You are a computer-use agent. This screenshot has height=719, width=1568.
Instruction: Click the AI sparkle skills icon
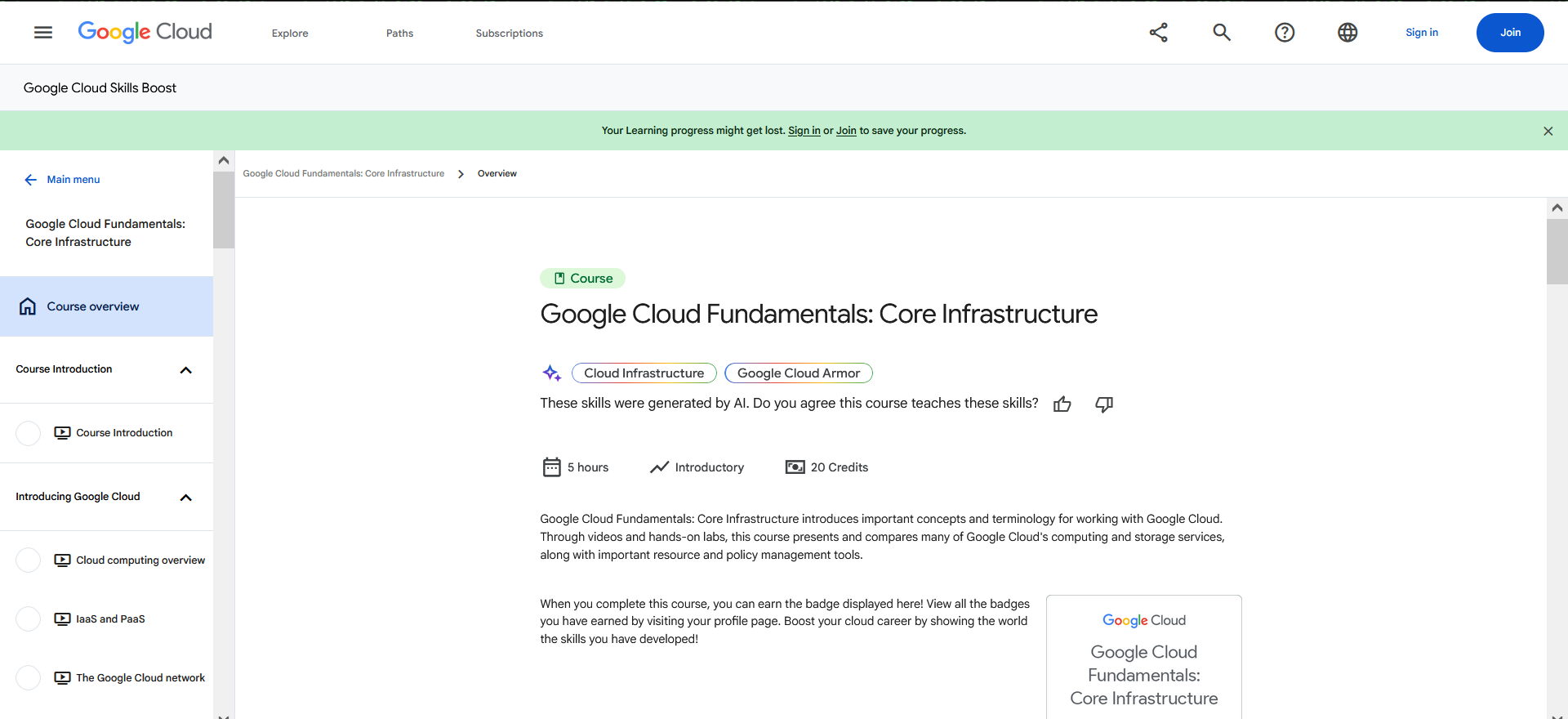pos(552,373)
